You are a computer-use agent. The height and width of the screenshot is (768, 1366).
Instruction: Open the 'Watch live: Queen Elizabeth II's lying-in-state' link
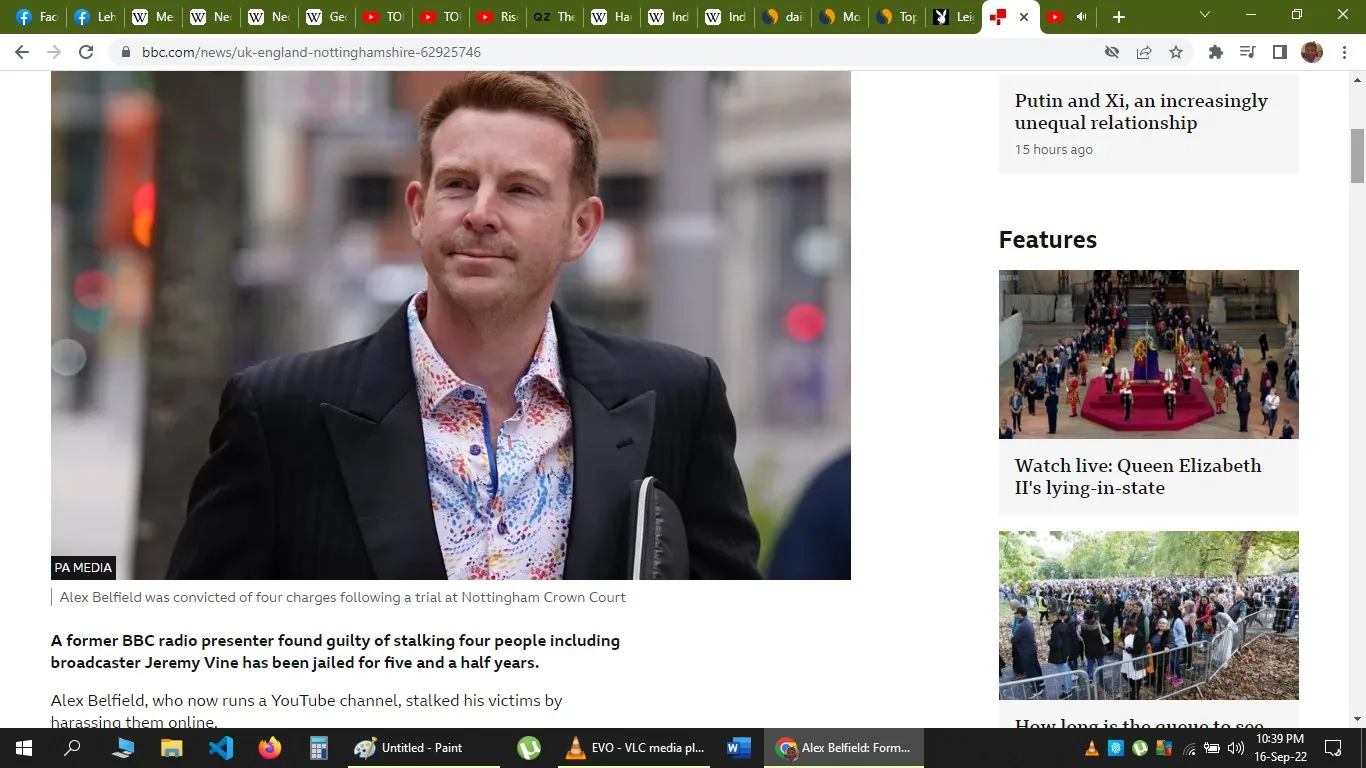[x=1138, y=477]
